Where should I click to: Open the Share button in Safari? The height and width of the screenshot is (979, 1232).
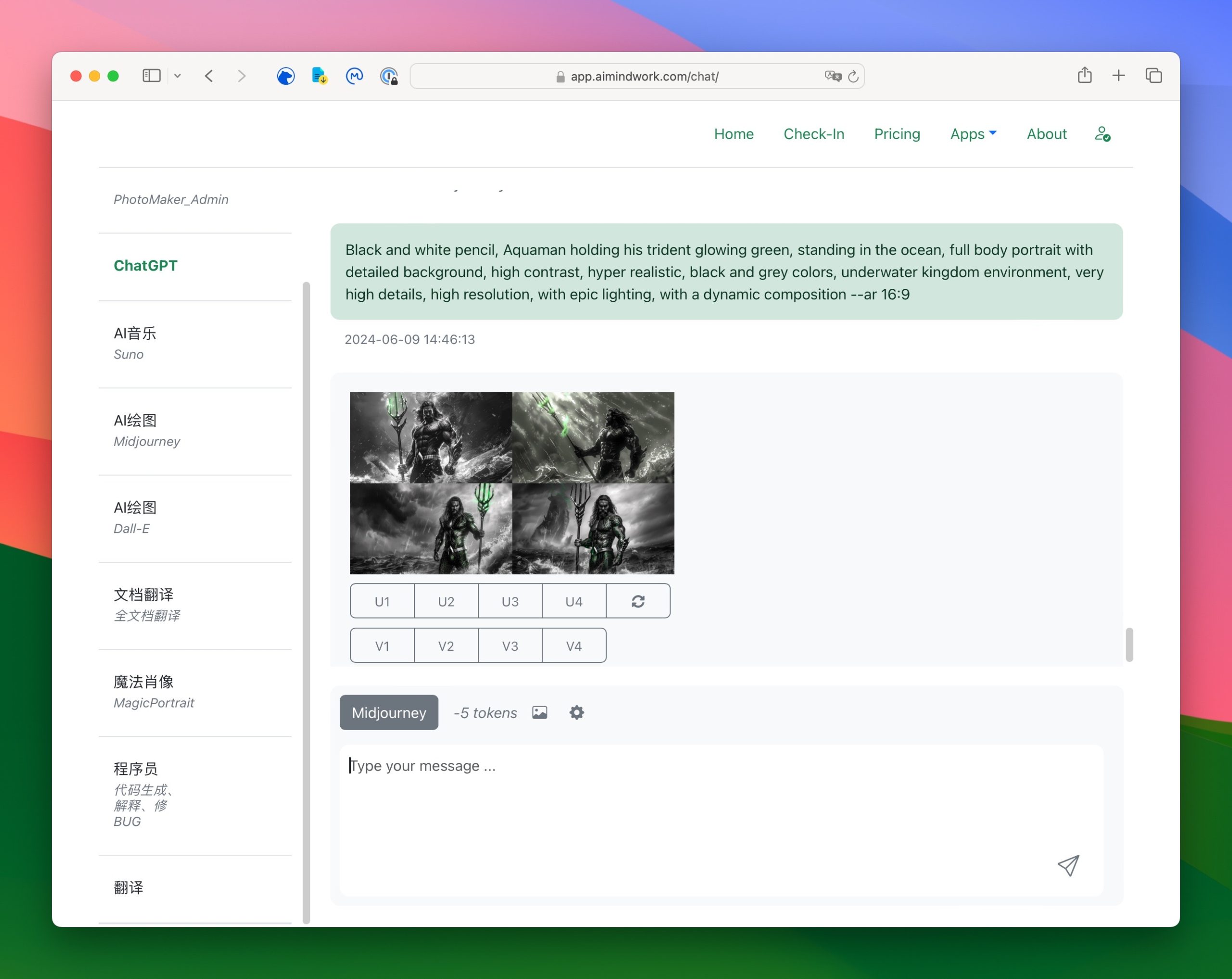pyautogui.click(x=1085, y=75)
